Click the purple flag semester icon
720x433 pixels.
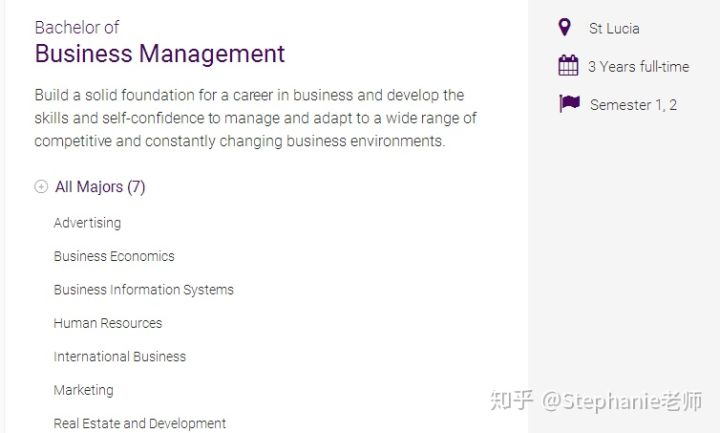pyautogui.click(x=569, y=103)
